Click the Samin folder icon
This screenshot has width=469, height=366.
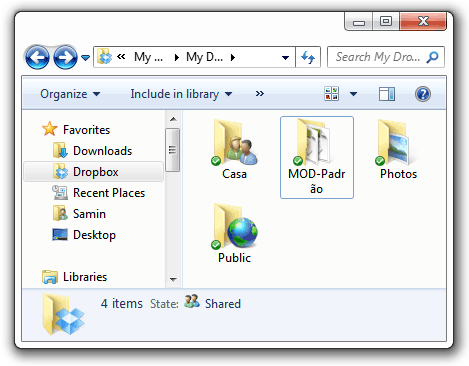[x=60, y=213]
